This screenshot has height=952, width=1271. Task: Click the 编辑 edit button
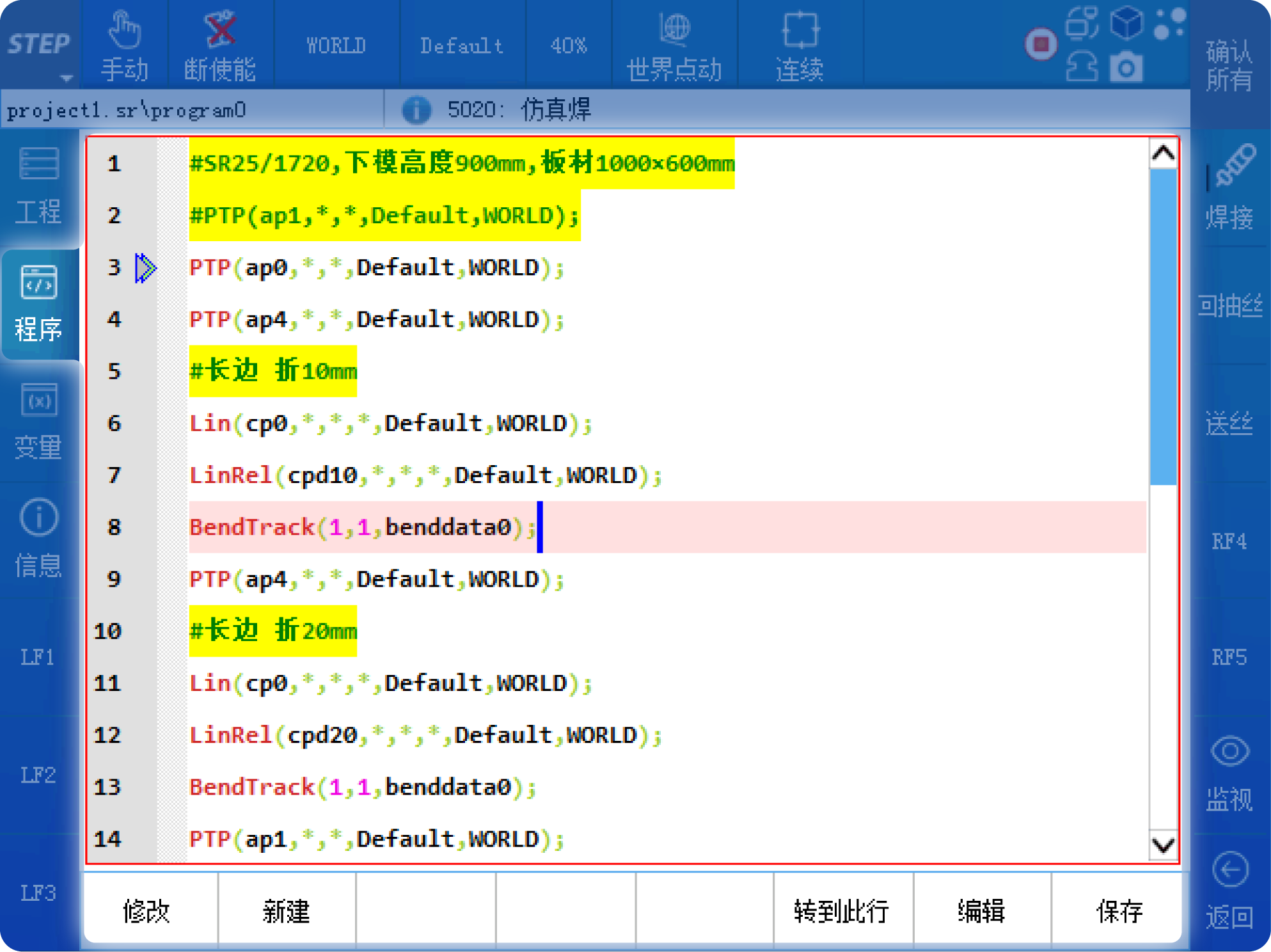click(982, 910)
